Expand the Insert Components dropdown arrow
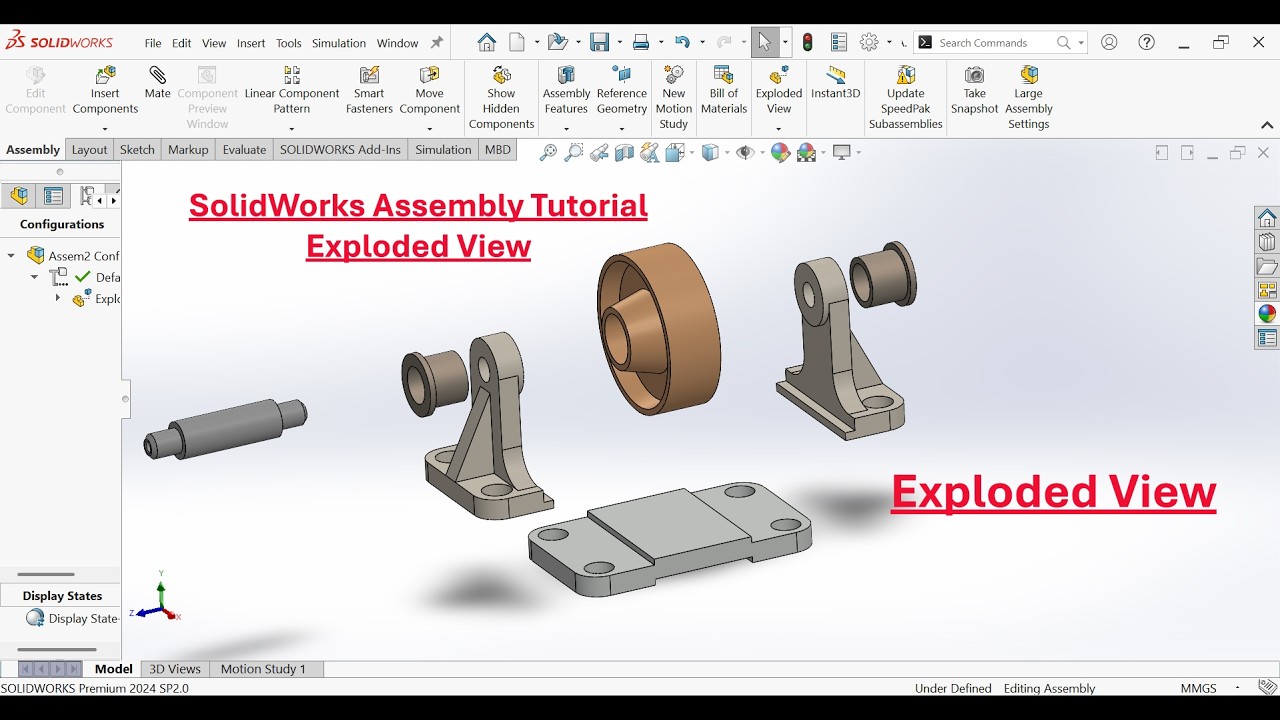This screenshot has height=720, width=1280. click(105, 128)
